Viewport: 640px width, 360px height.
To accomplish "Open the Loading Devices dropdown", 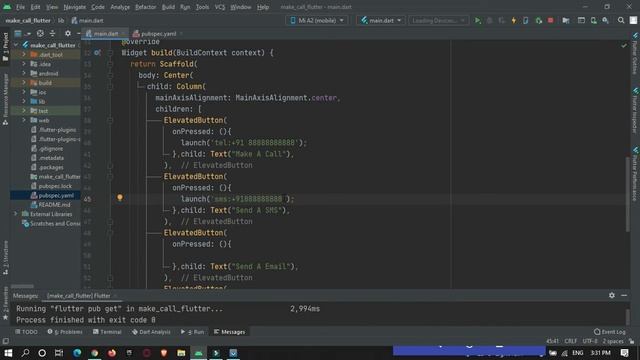I will 438,20.
